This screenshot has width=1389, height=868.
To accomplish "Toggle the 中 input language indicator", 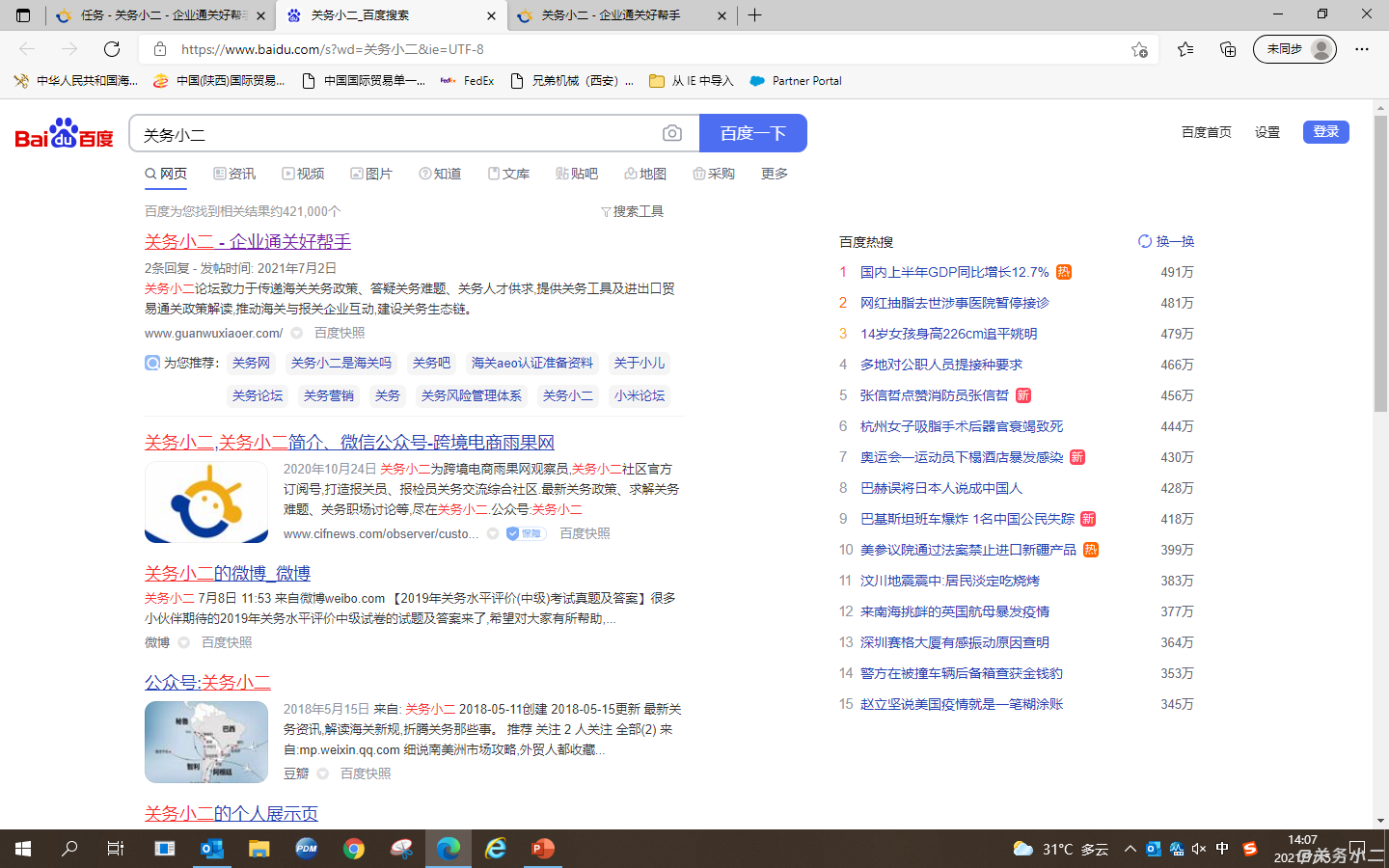I will 1223,849.
